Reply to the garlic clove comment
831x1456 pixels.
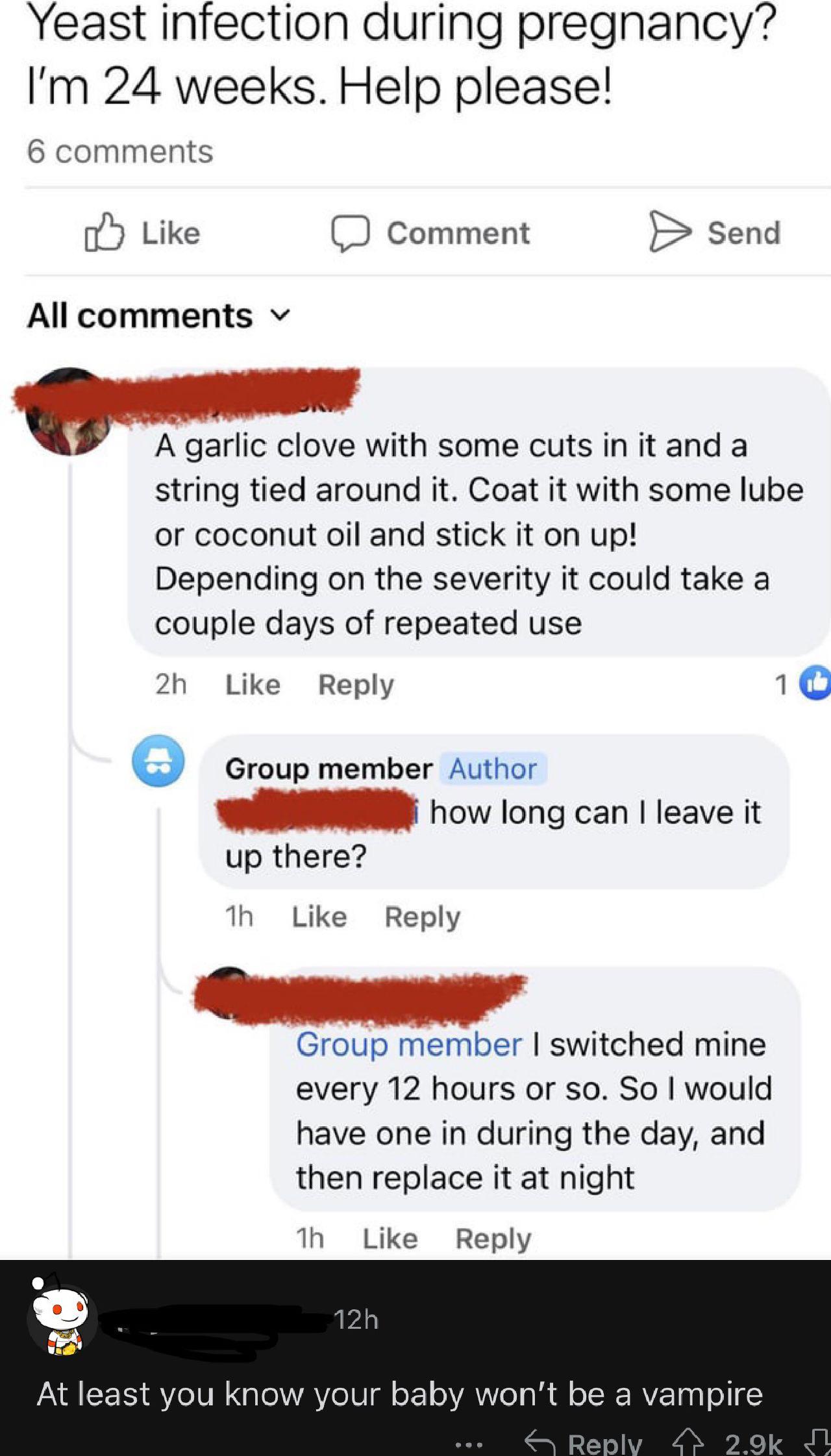(x=356, y=685)
